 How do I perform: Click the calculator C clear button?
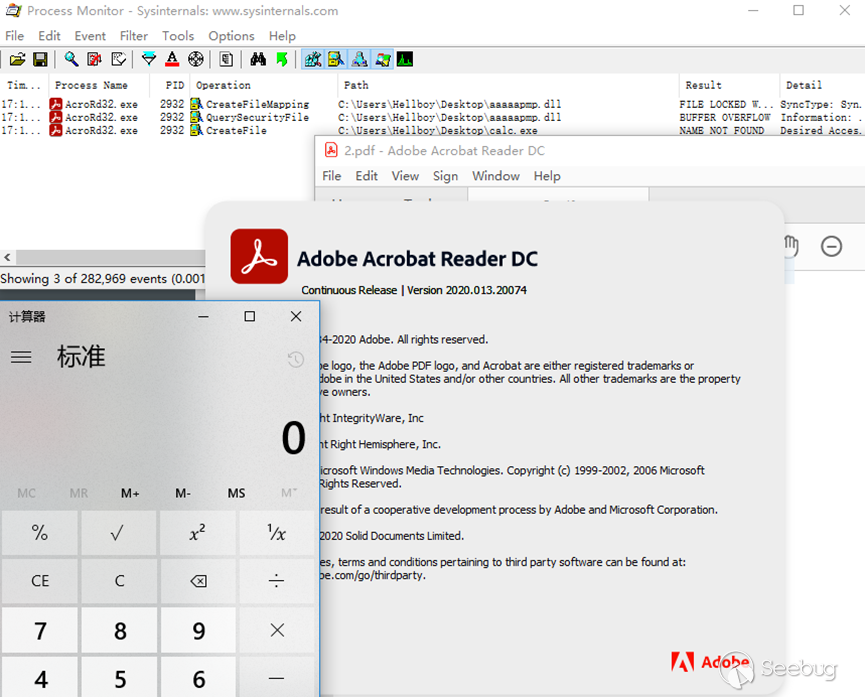pos(119,581)
